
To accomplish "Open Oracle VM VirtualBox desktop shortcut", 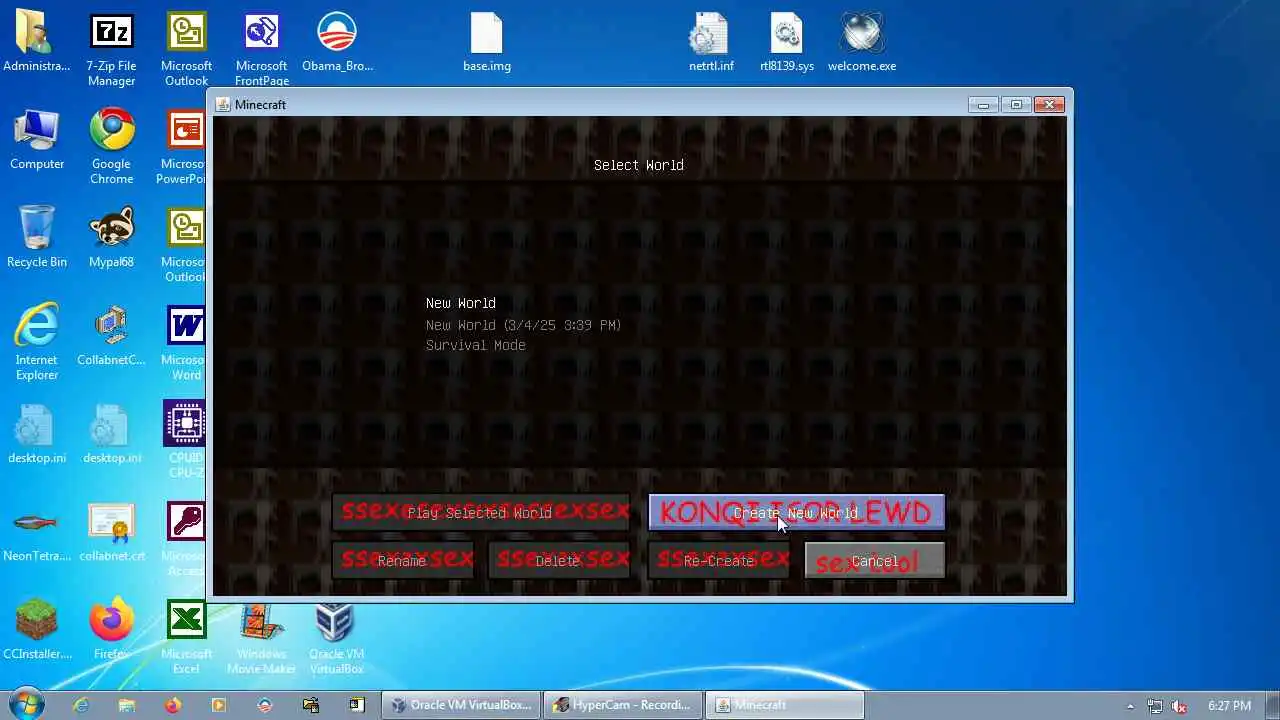I will [337, 637].
